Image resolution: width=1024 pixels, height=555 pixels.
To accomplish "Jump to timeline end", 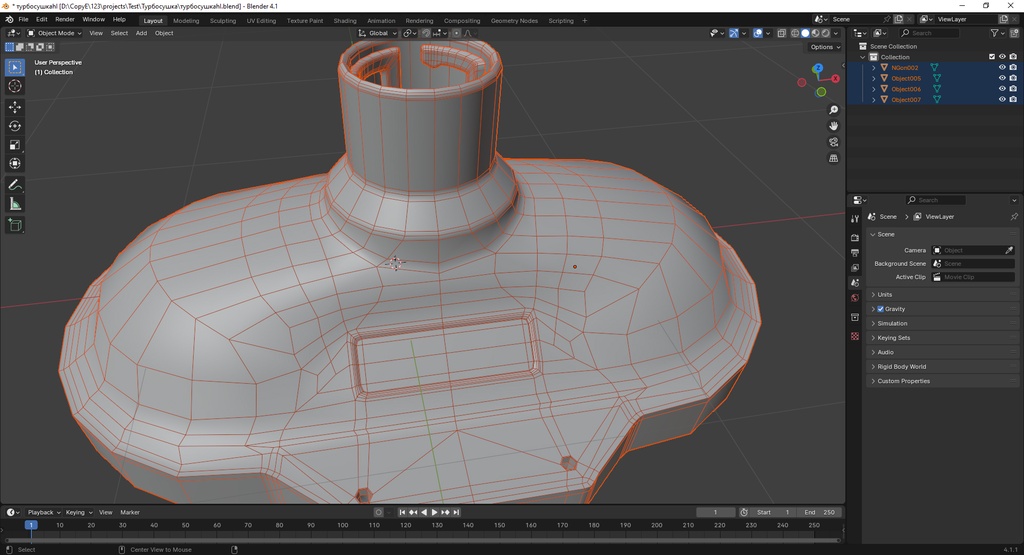I will pyautogui.click(x=456, y=513).
